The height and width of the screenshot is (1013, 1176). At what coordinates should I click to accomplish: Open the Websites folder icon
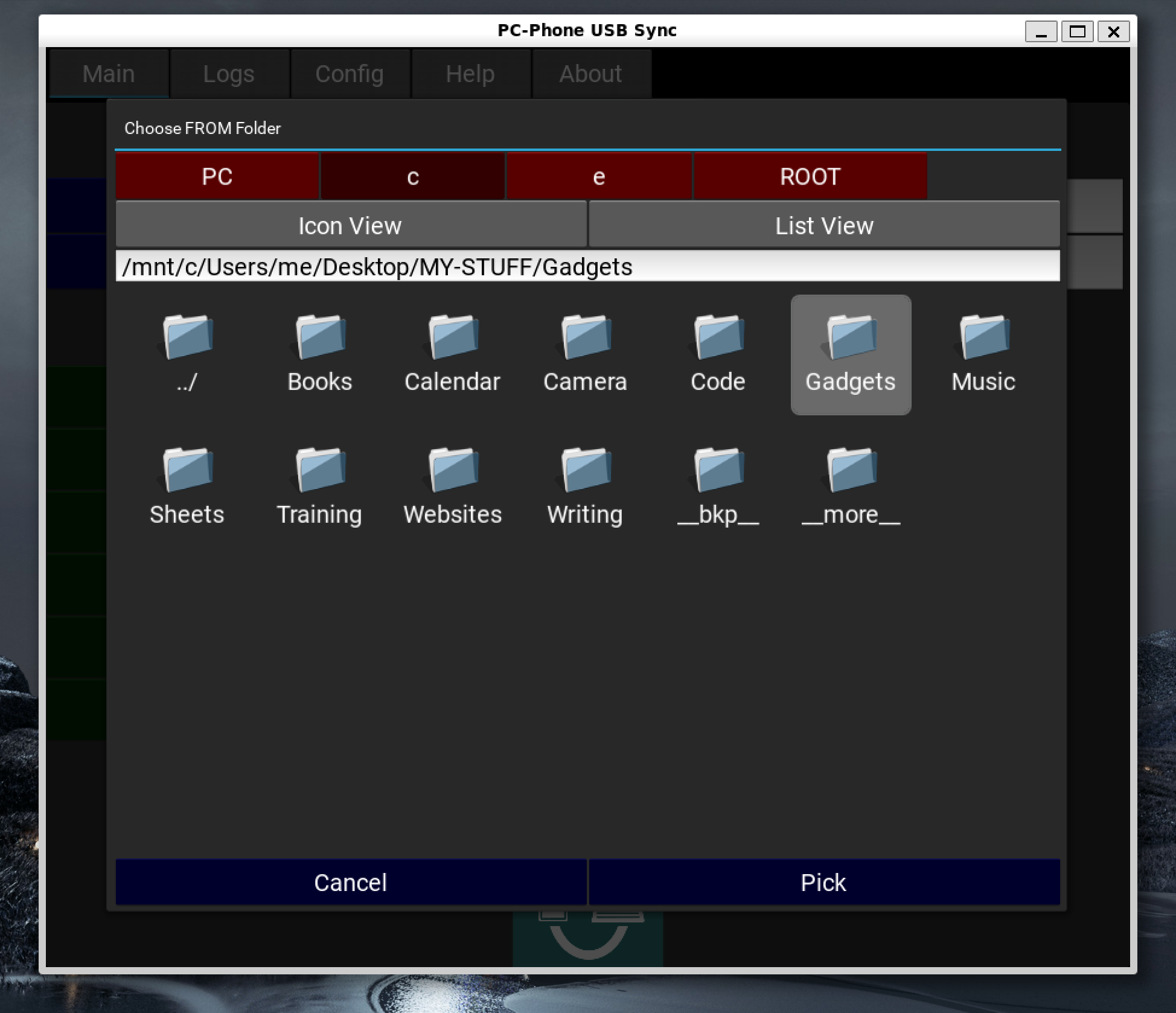pyautogui.click(x=453, y=487)
